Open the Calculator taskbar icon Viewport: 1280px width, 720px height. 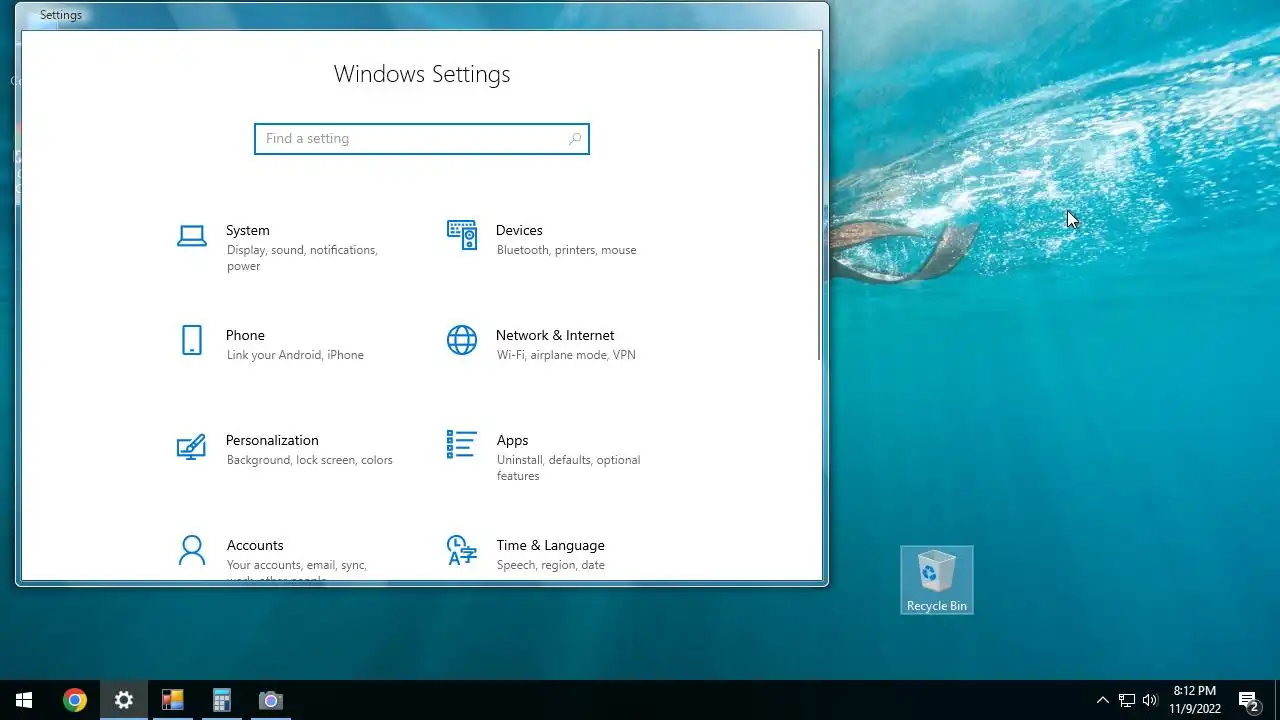click(x=221, y=700)
